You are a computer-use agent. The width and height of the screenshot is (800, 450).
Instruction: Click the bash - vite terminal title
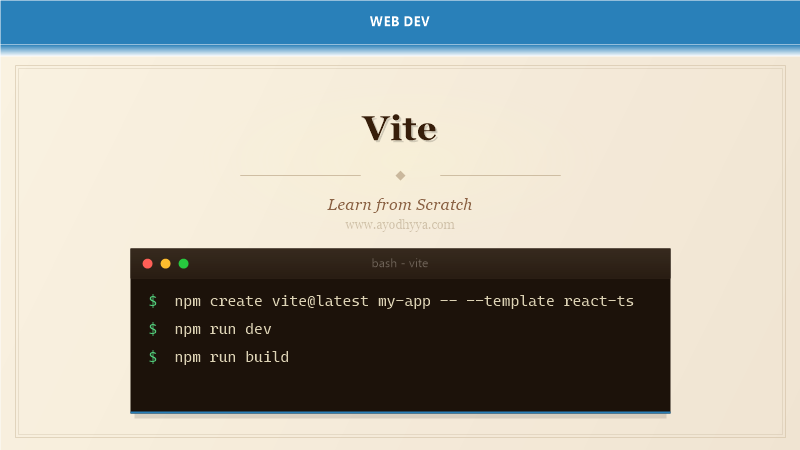(399, 263)
